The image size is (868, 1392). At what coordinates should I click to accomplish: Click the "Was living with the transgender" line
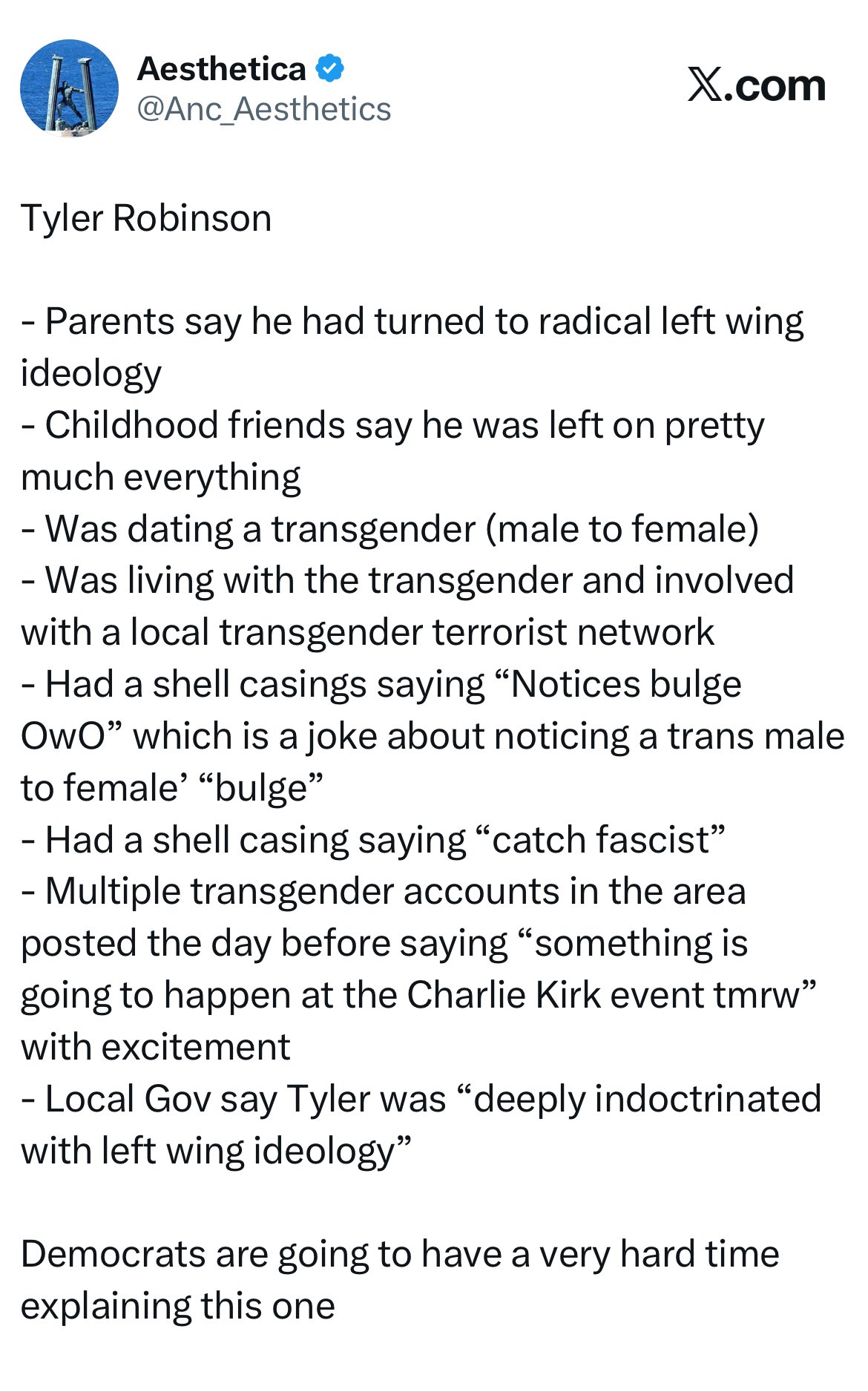(x=407, y=580)
